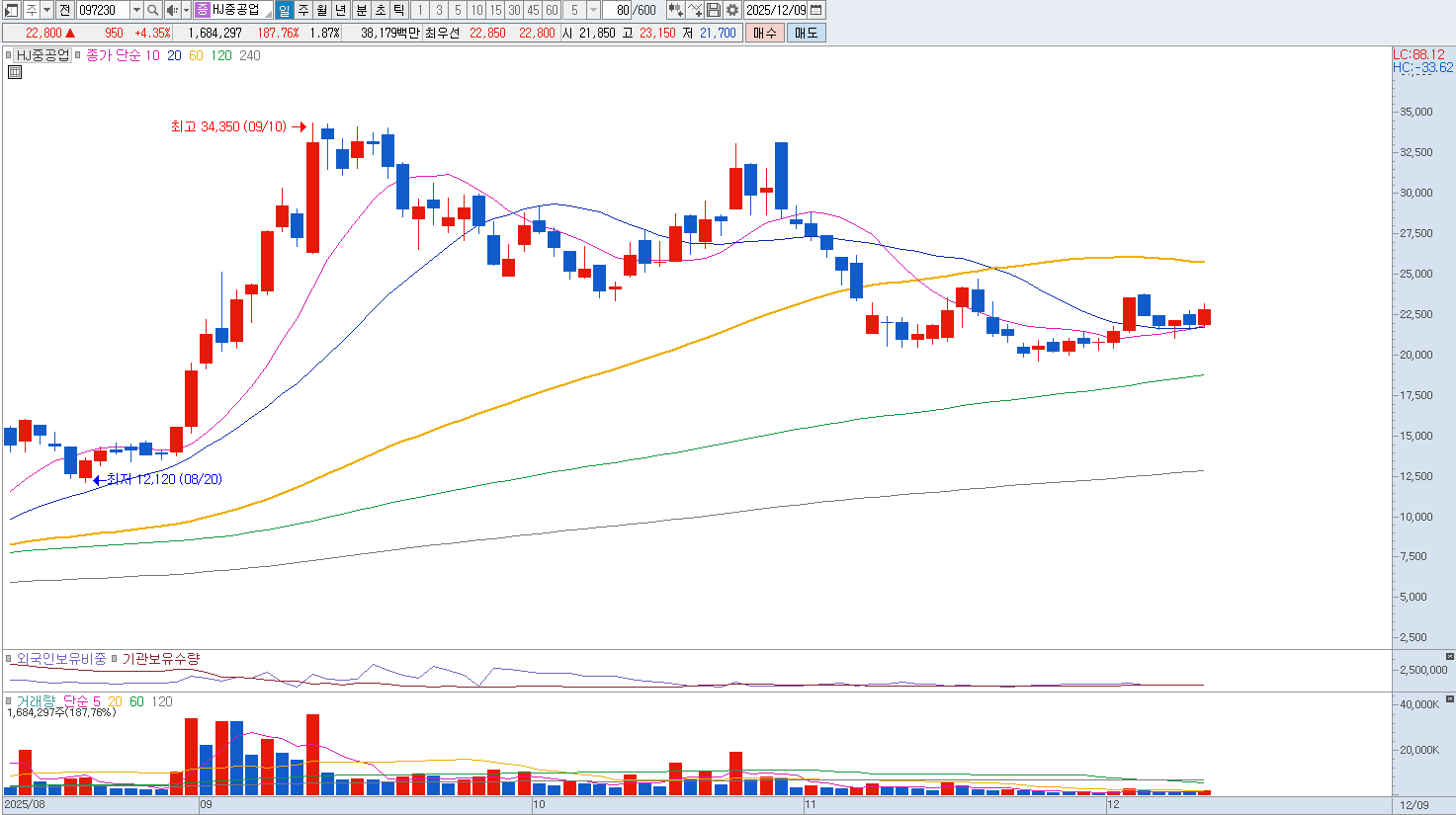Click the candlestick chart tool icon
The width and height of the screenshot is (1456, 815).
click(x=675, y=10)
